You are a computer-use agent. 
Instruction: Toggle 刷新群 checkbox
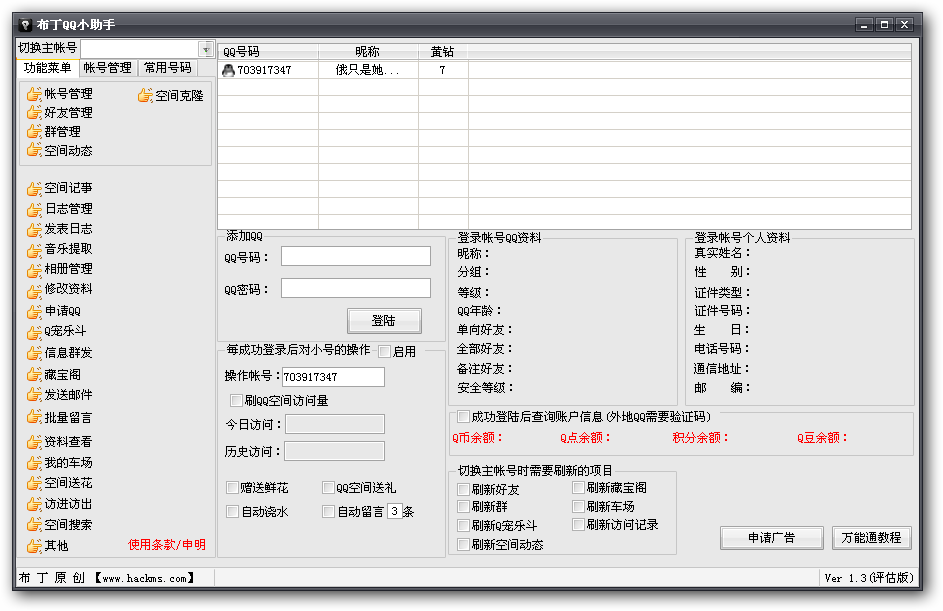[x=463, y=506]
